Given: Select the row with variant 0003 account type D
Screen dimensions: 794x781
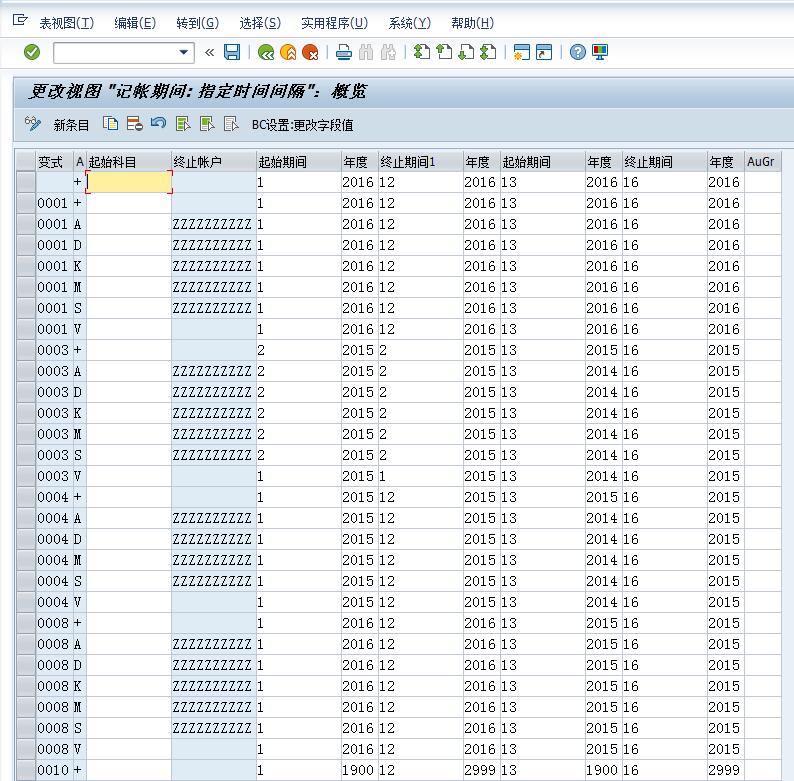Looking at the screenshot, I should [25, 392].
